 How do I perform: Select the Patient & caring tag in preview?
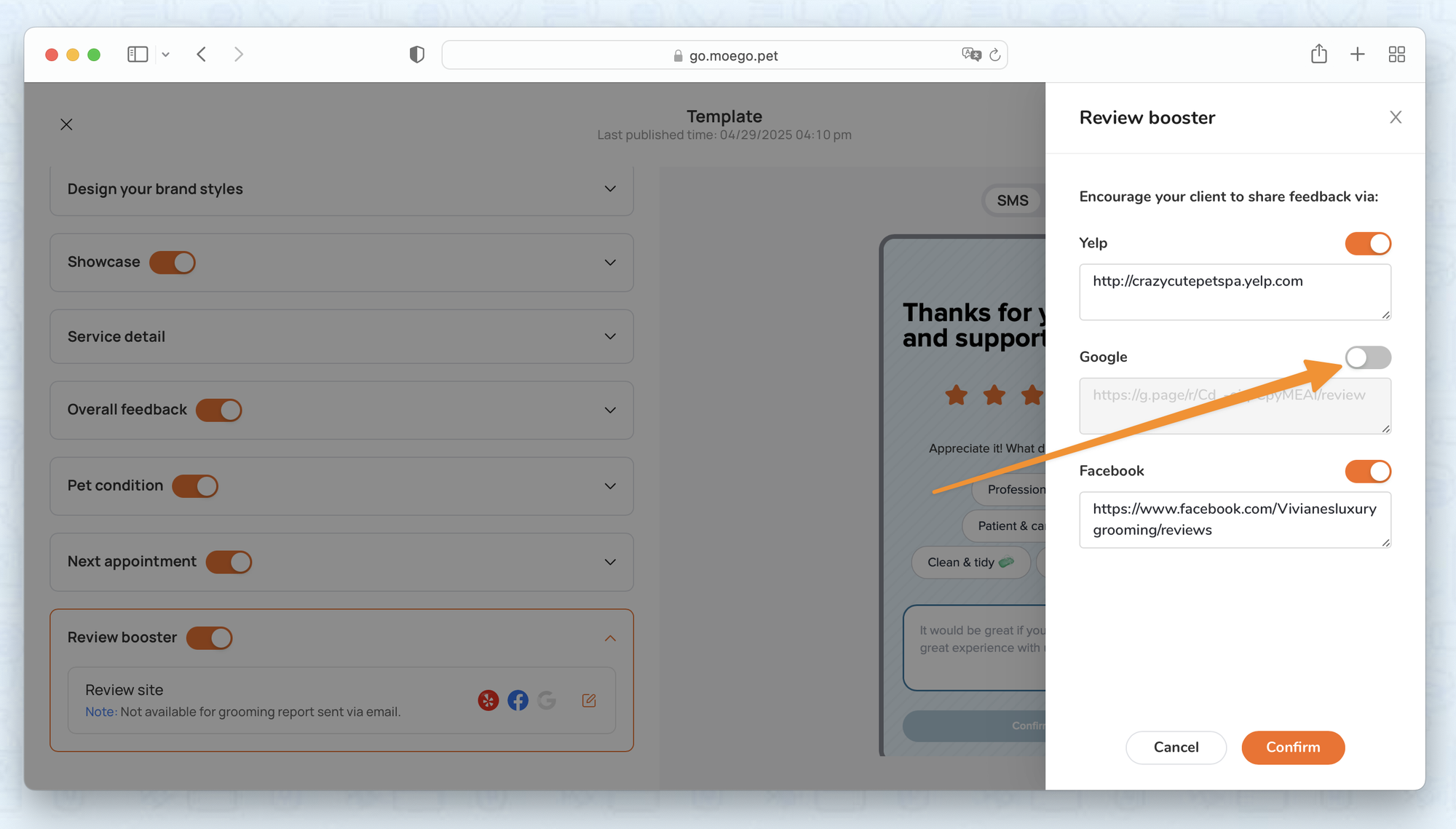(1005, 525)
